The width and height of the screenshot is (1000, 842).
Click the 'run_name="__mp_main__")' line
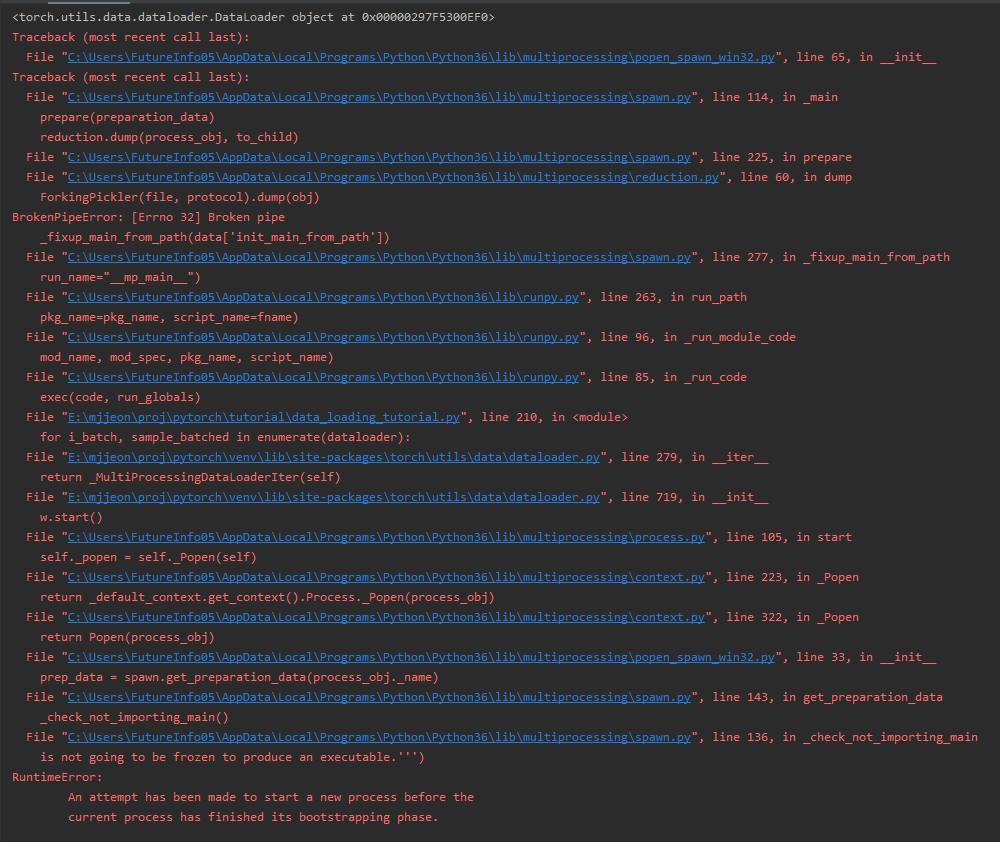pyautogui.click(x=120, y=277)
